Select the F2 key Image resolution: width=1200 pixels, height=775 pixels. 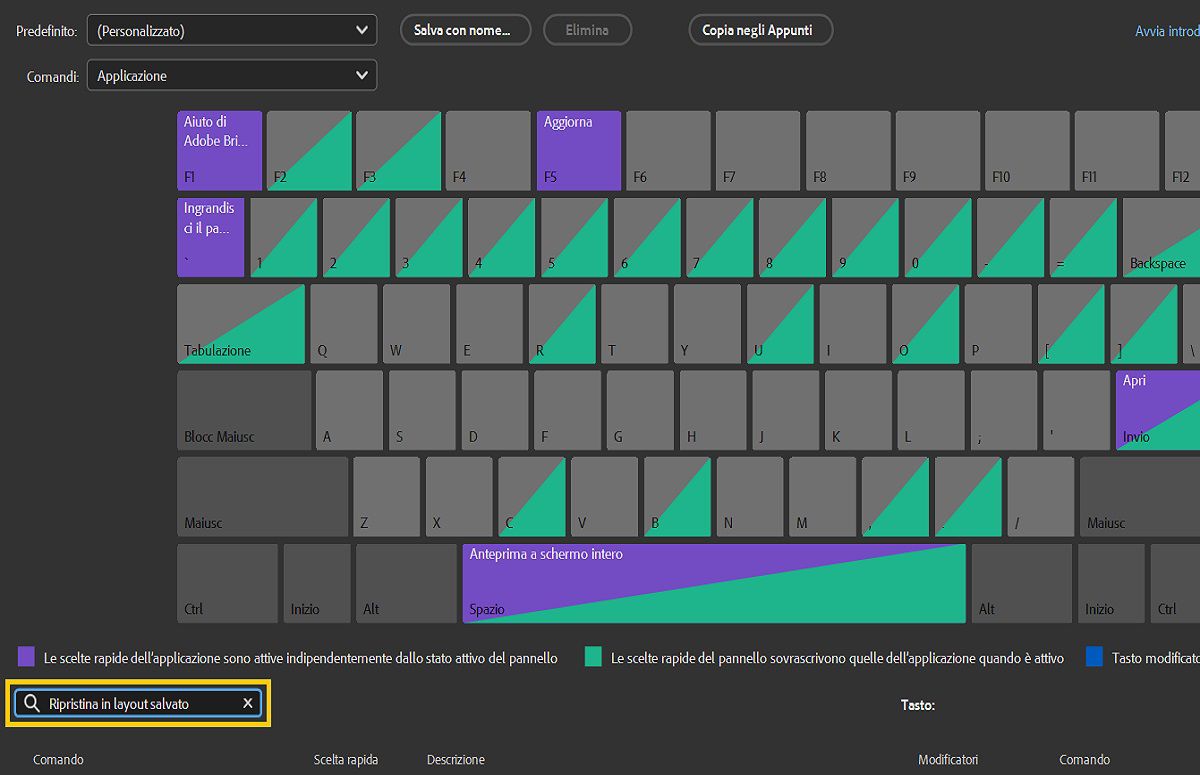coord(309,150)
